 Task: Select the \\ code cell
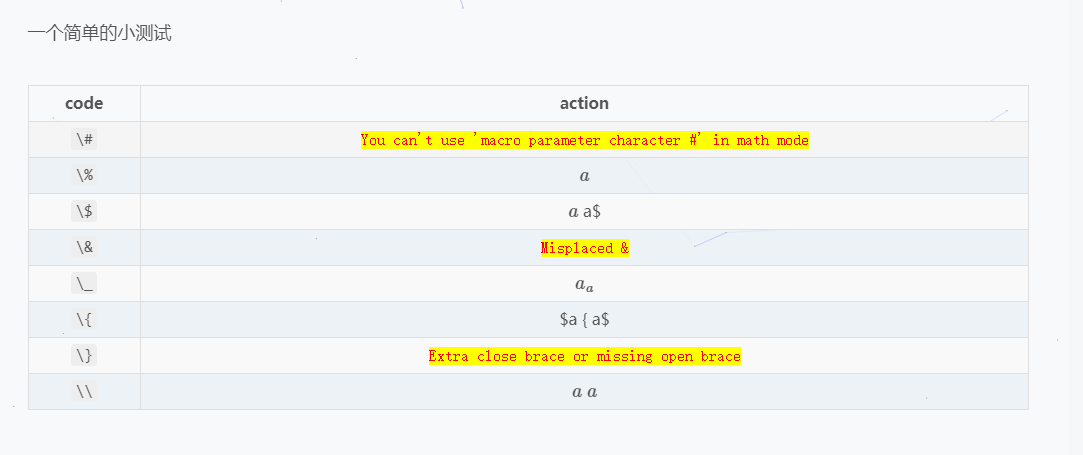pyautogui.click(x=84, y=392)
